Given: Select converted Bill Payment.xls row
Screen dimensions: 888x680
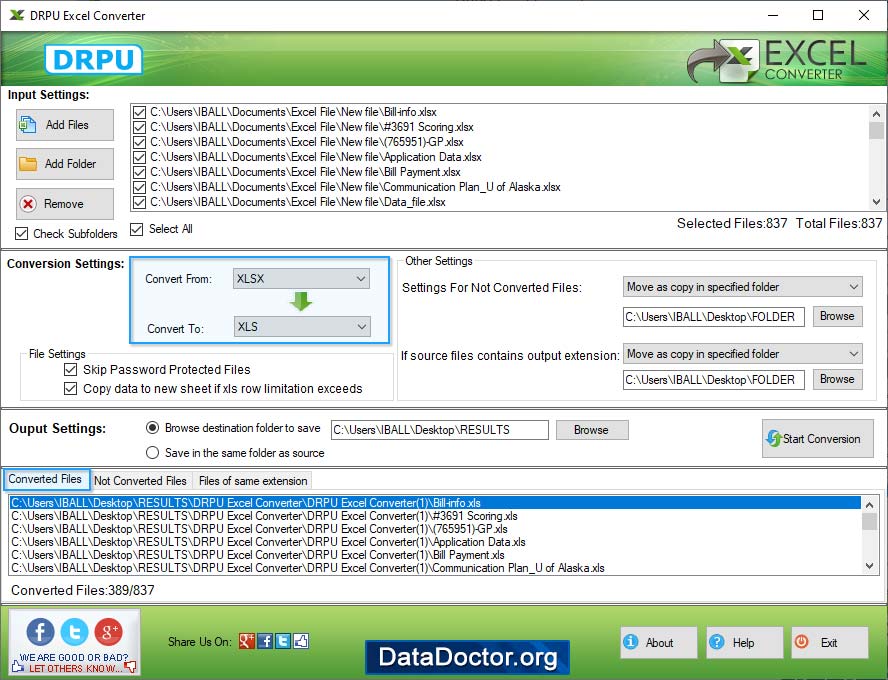Looking at the screenshot, I should (435, 555).
